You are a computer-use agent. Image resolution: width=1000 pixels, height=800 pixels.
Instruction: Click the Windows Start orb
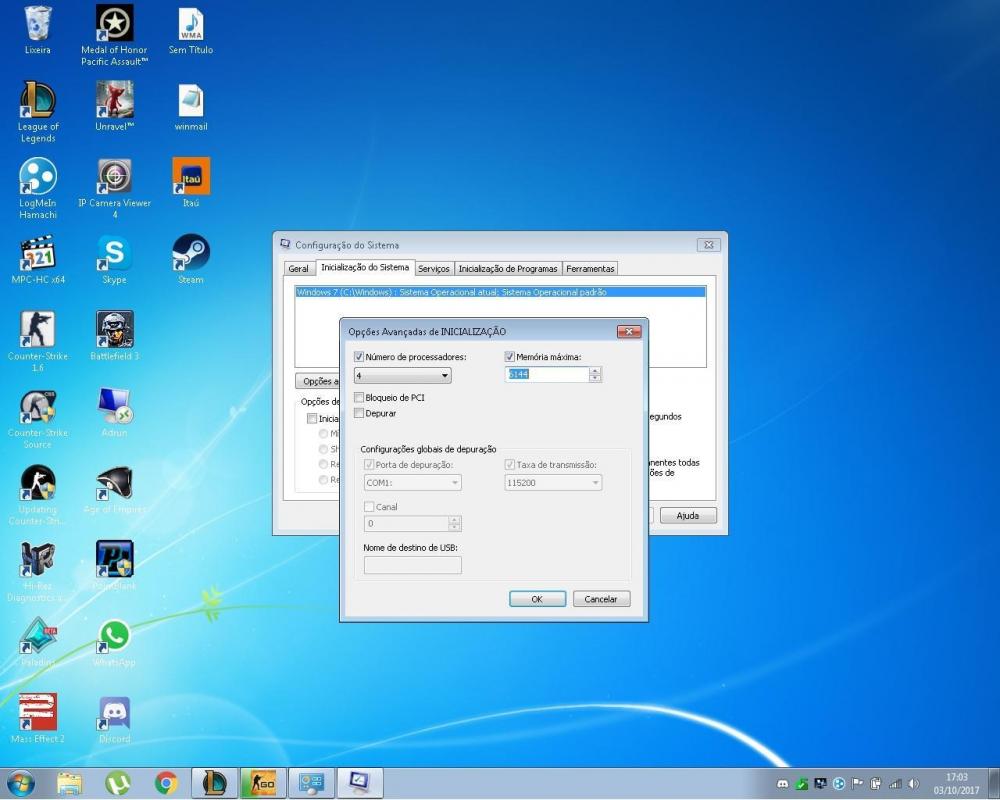[20, 783]
